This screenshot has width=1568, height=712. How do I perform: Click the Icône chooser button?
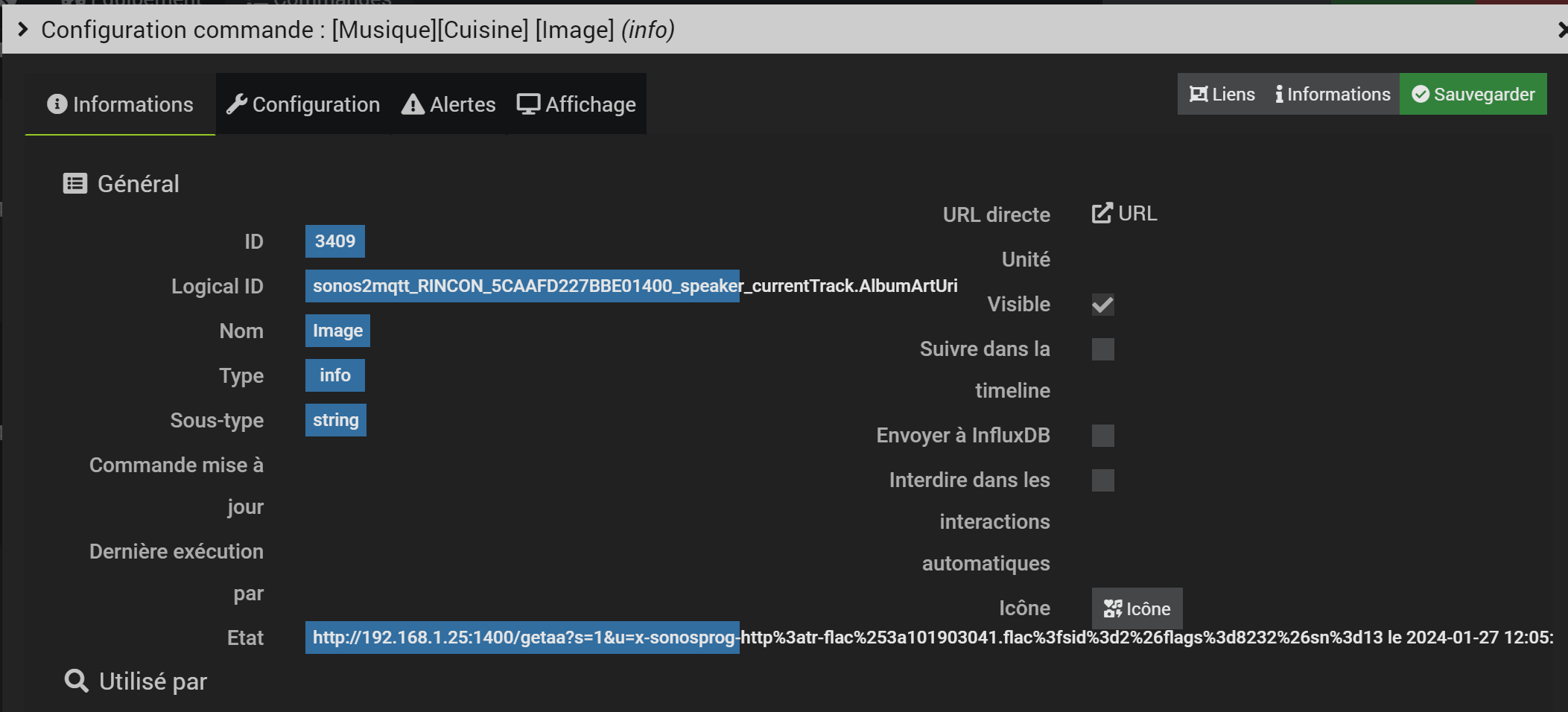1137,608
